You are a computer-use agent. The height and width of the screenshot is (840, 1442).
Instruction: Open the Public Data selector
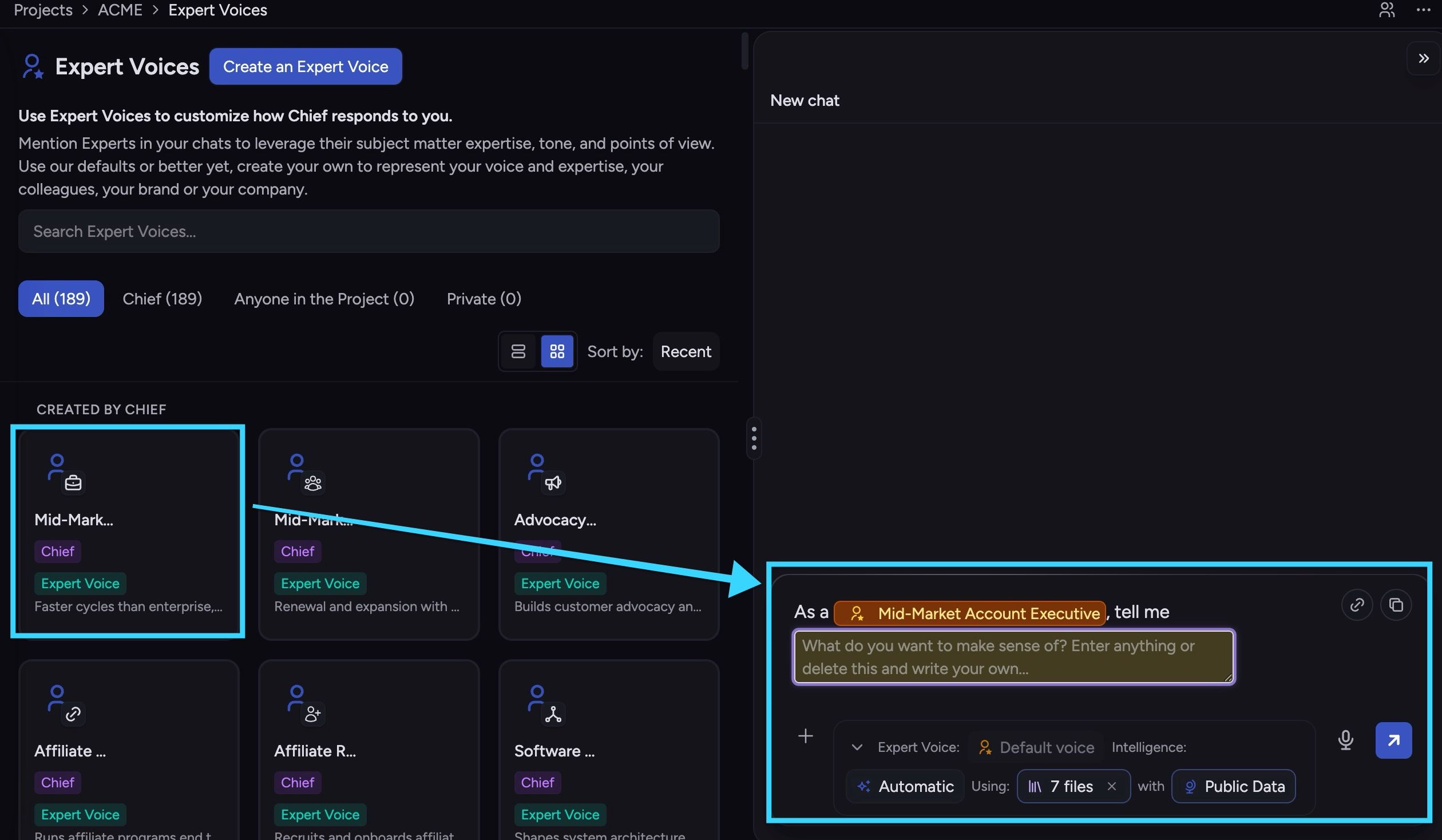point(1234,786)
